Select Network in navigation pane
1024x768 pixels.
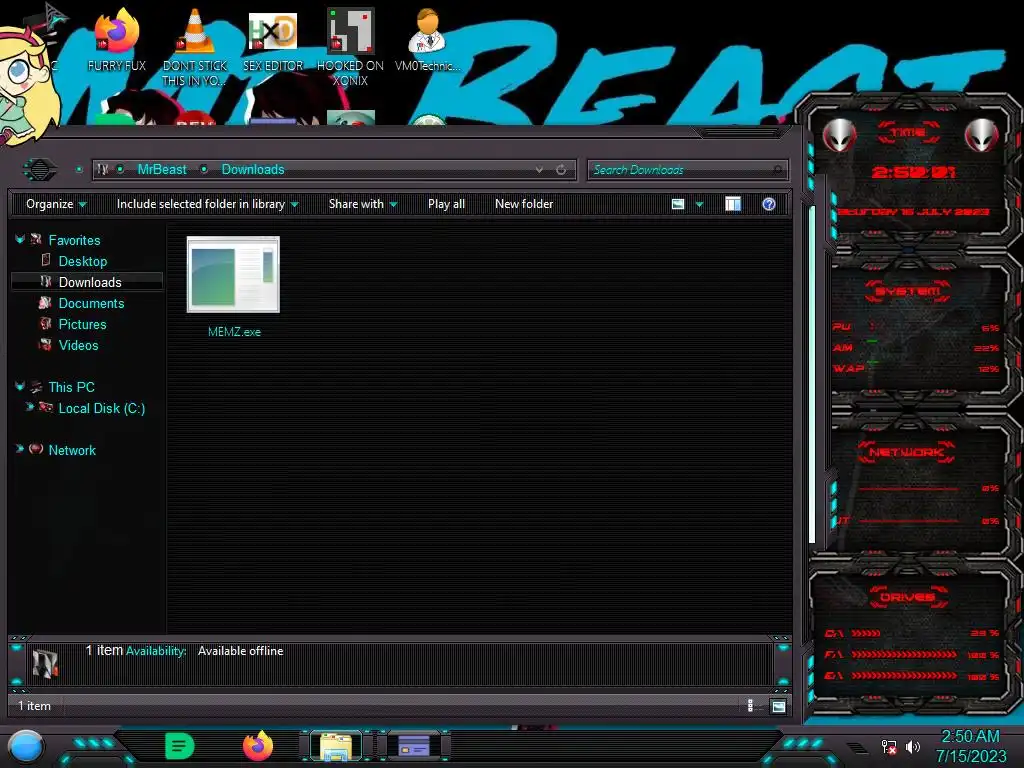pyautogui.click(x=72, y=450)
